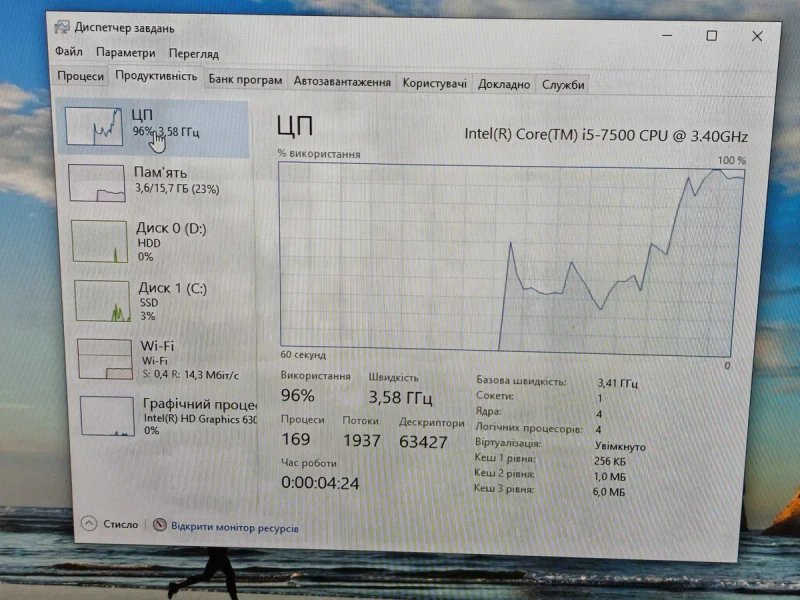Click the Диск 0 (D:) label
This screenshot has width=800, height=600.
[x=171, y=228]
